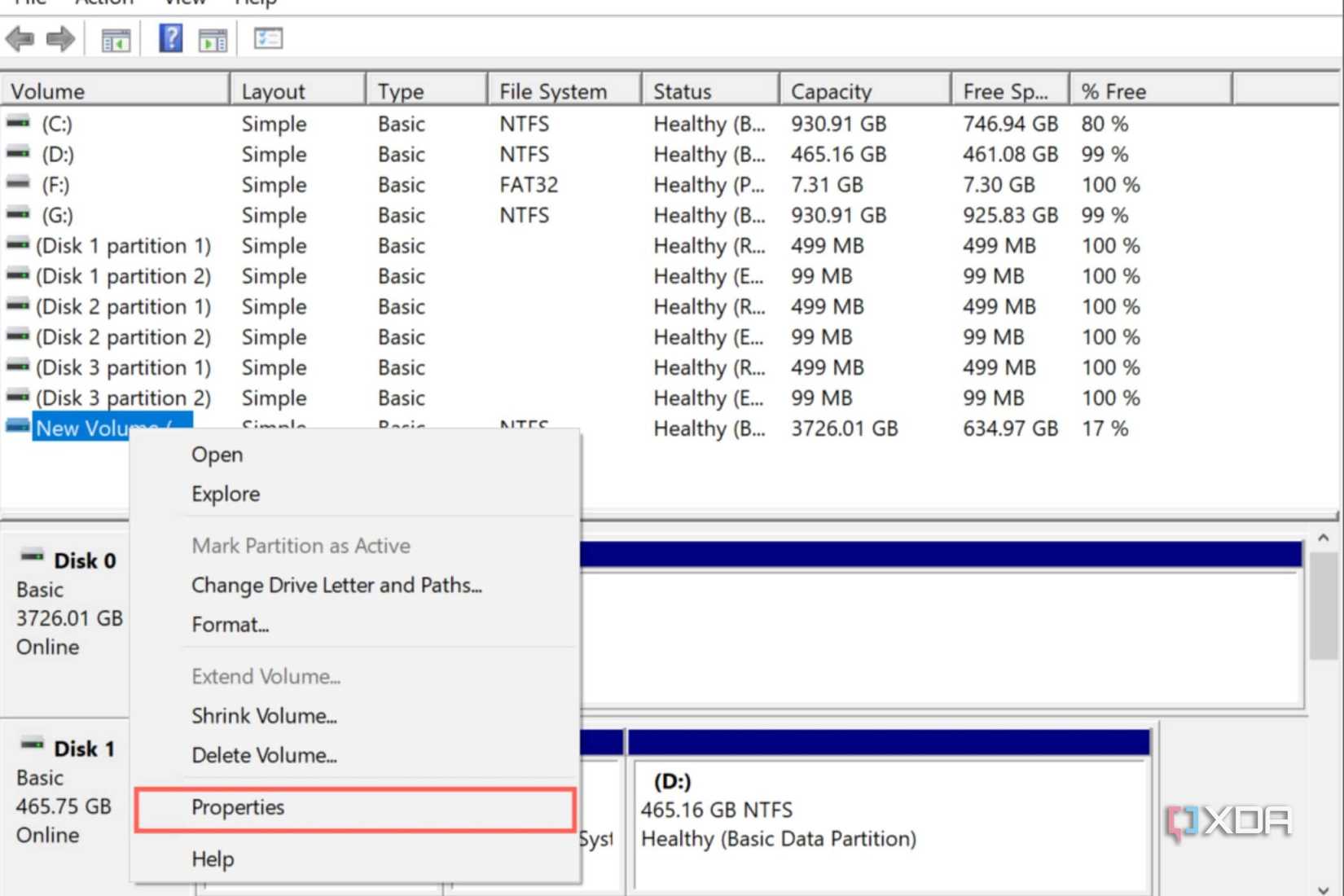This screenshot has width=1344, height=896.
Task: Open the Action menu
Action: [x=103, y=4]
